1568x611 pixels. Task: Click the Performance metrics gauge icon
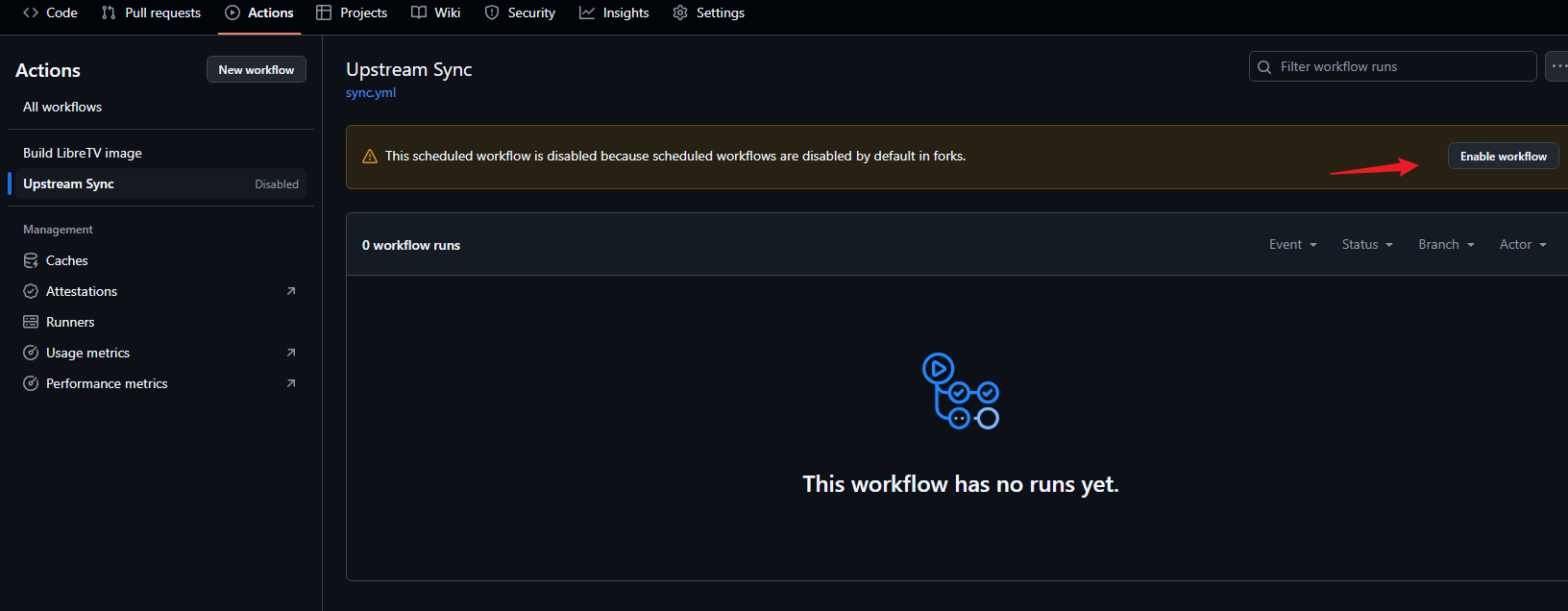pyautogui.click(x=31, y=383)
